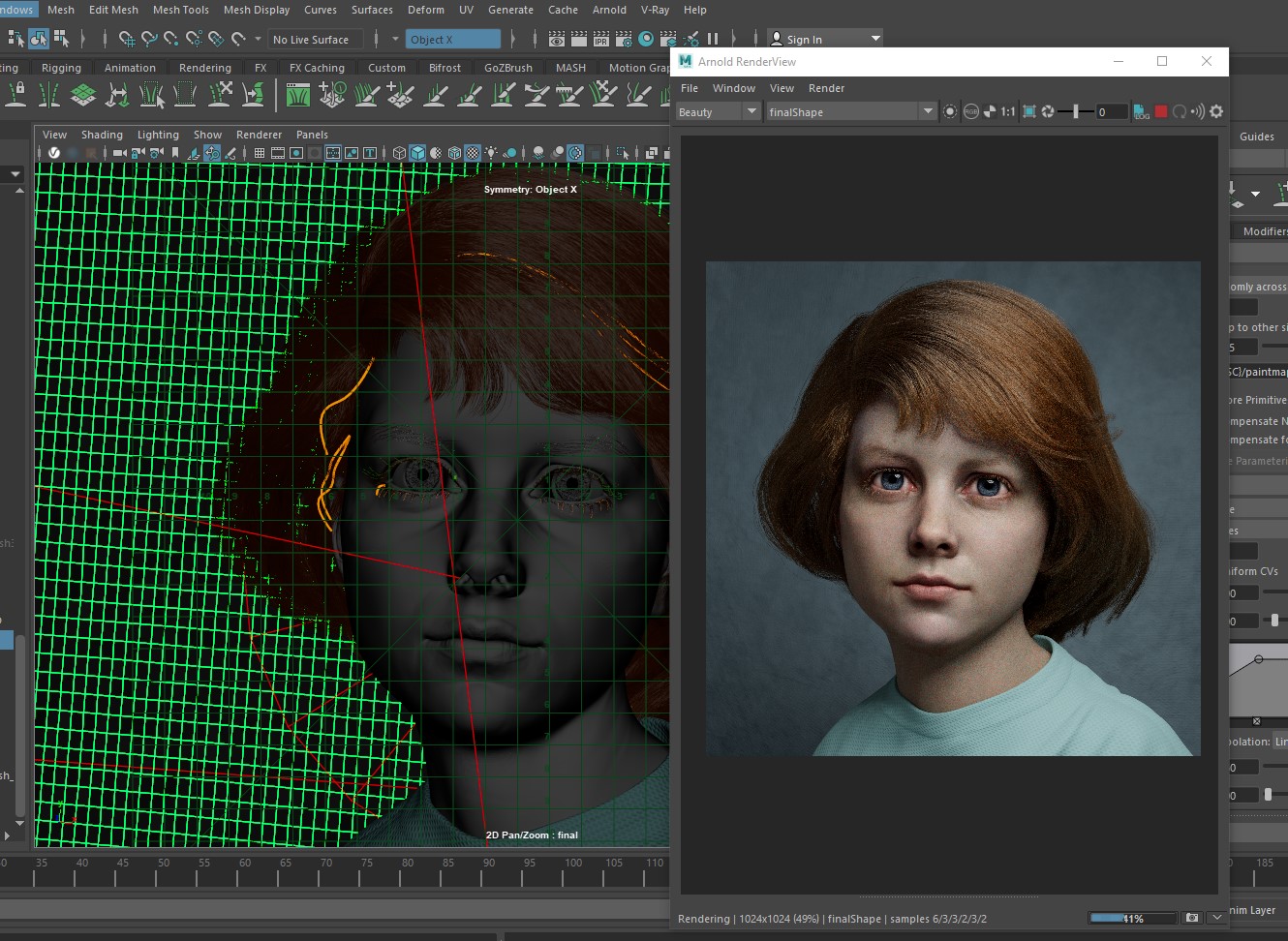Image resolution: width=1288 pixels, height=941 pixels.
Task: Click the crop region icon in RenderView
Action: 1029,112
